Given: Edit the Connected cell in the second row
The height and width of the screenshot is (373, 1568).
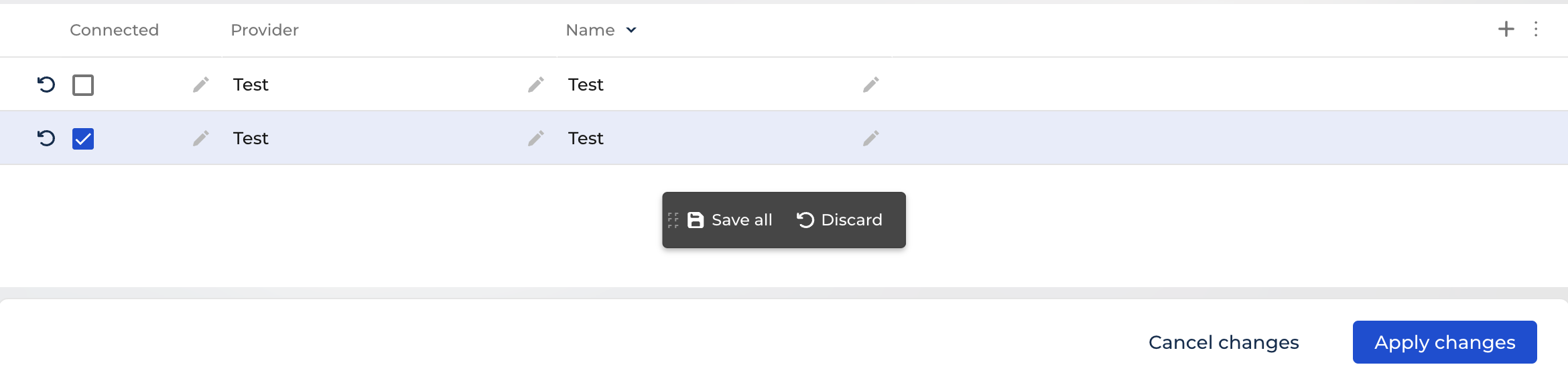Looking at the screenshot, I should (x=201, y=138).
